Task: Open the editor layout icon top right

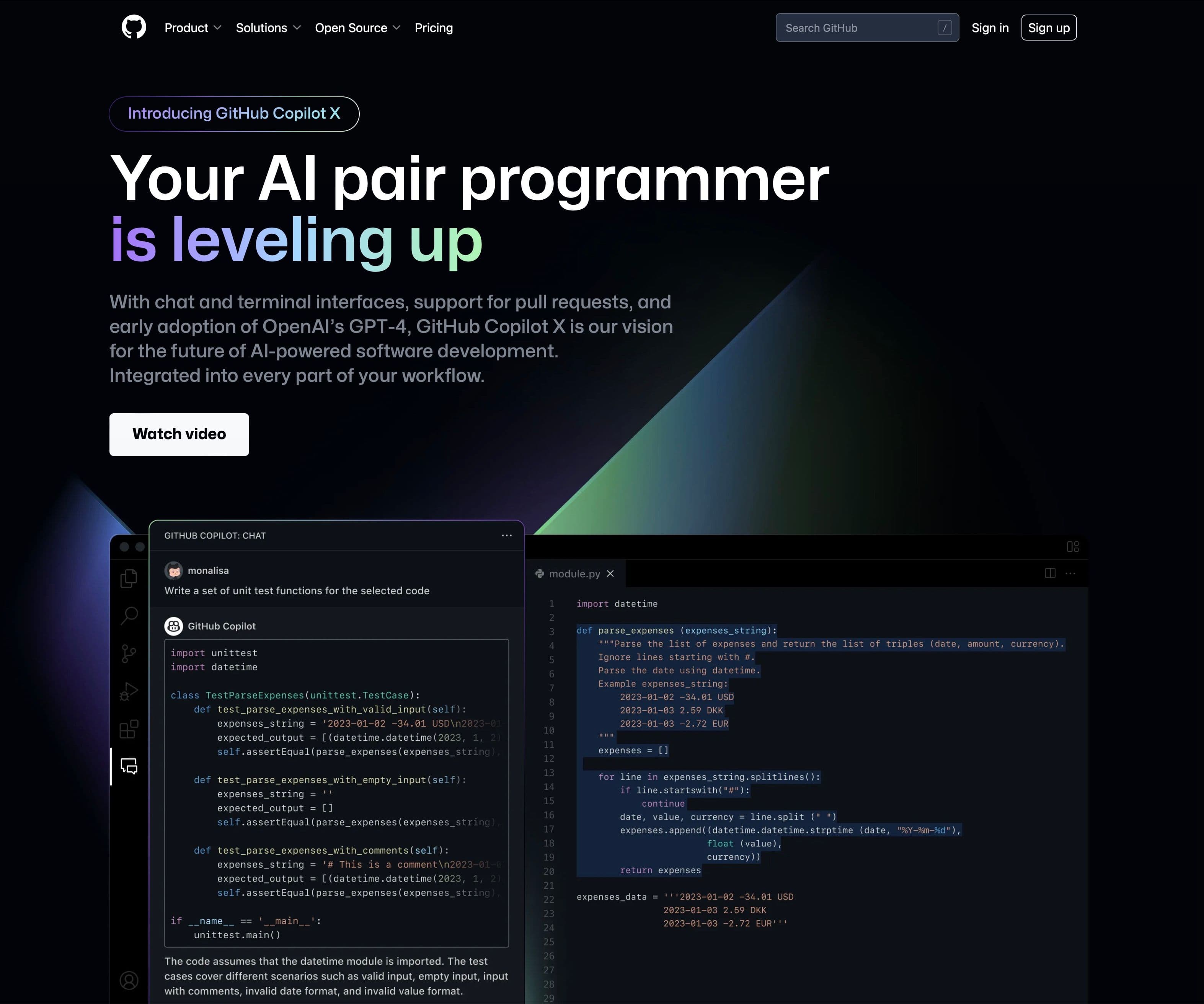Action: click(1072, 547)
